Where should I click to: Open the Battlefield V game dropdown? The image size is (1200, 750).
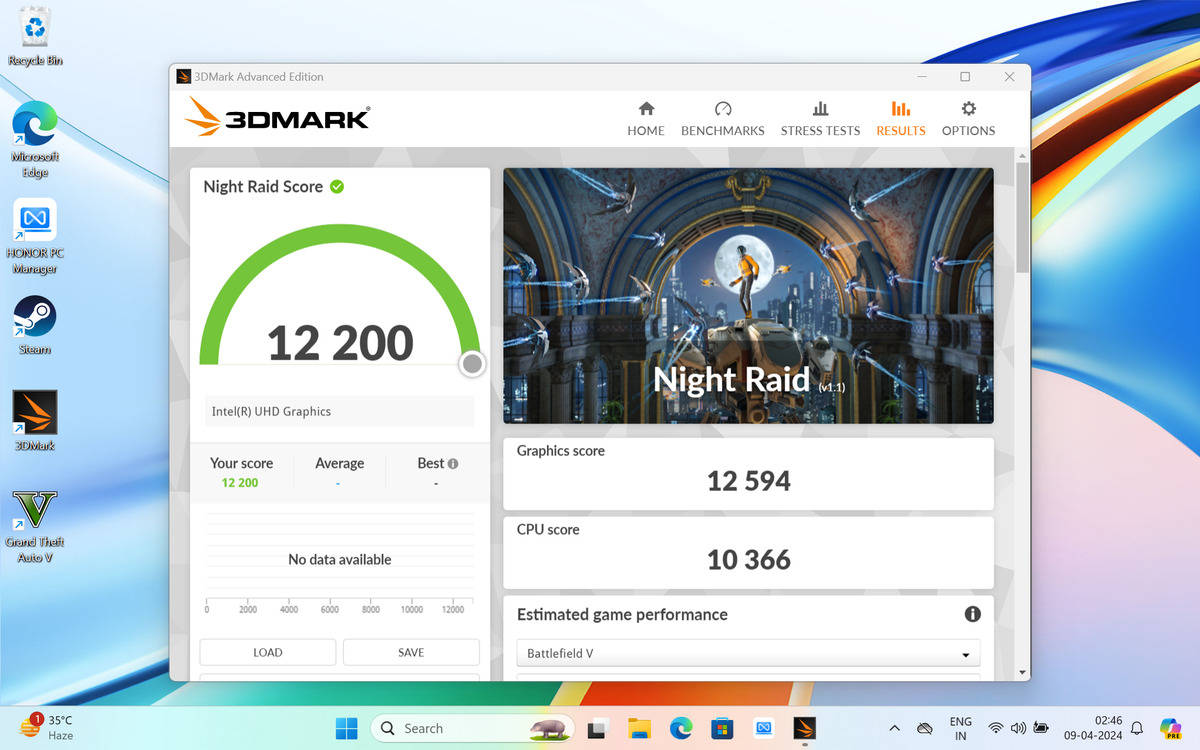tap(748, 653)
